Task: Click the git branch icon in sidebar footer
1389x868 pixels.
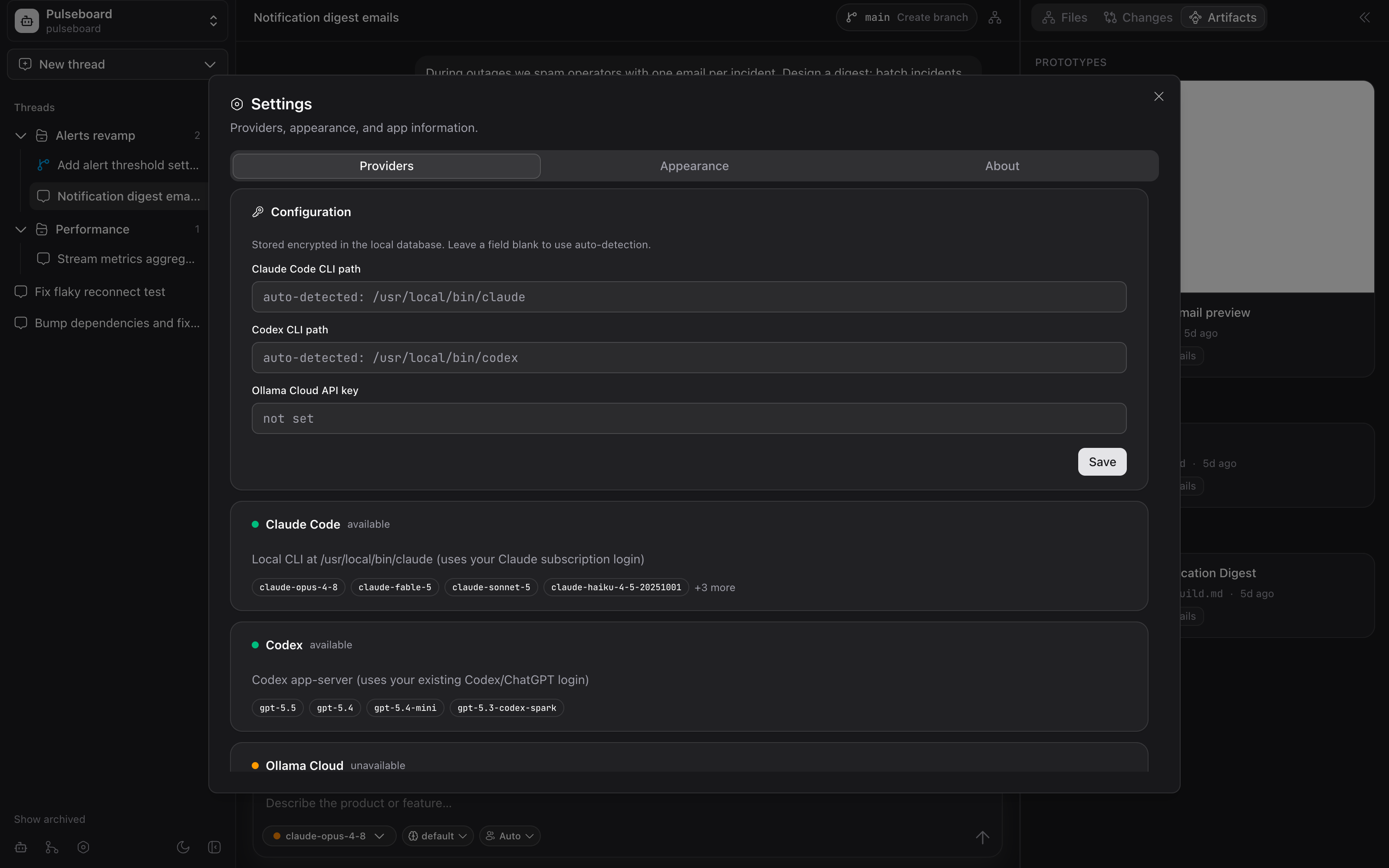Action: [x=52, y=847]
